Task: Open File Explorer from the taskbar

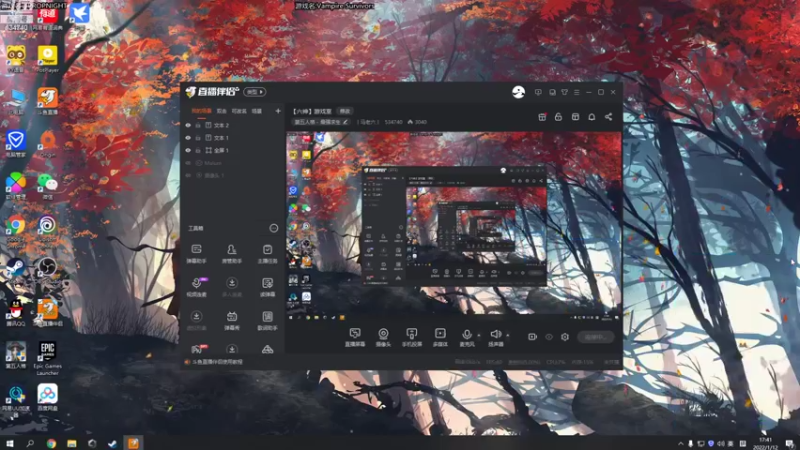Action: (x=71, y=443)
